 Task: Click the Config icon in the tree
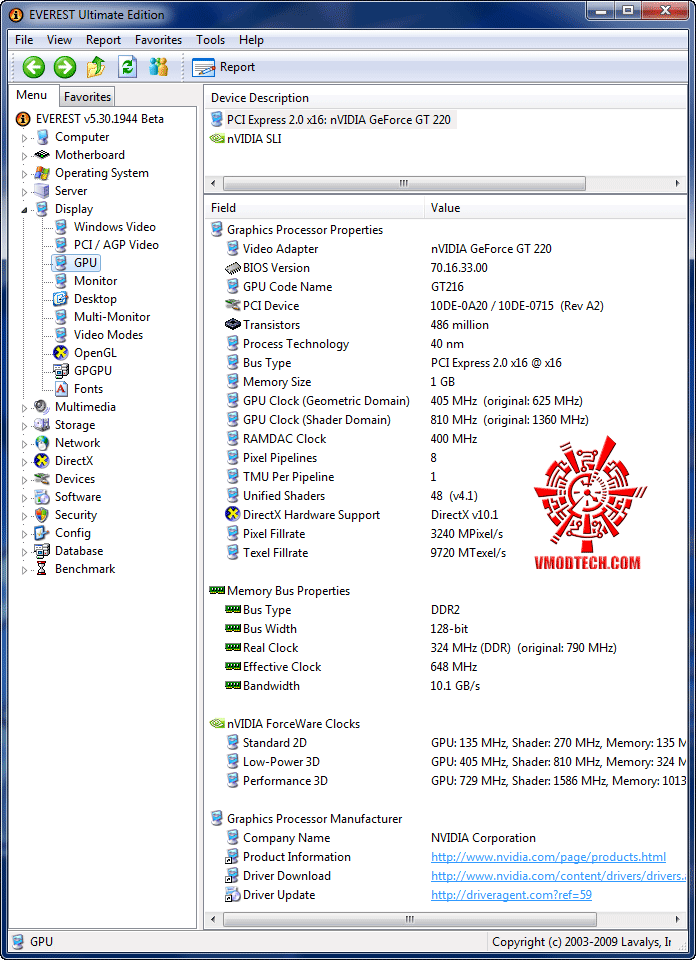(42, 533)
